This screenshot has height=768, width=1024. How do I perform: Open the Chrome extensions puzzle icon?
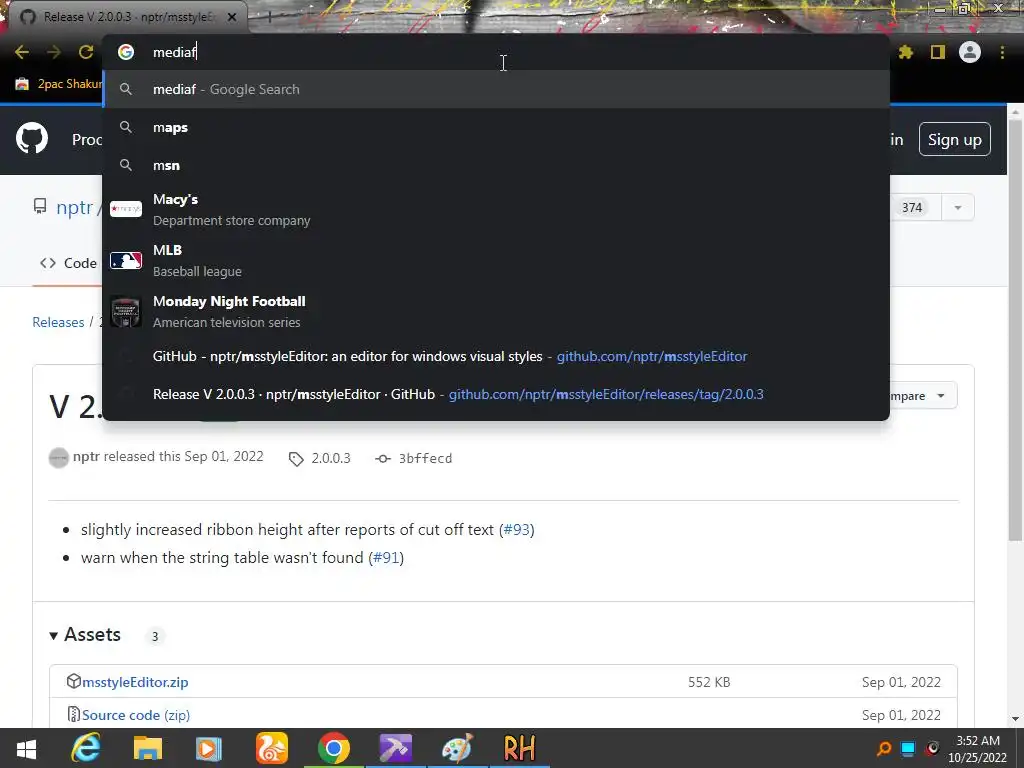906,52
